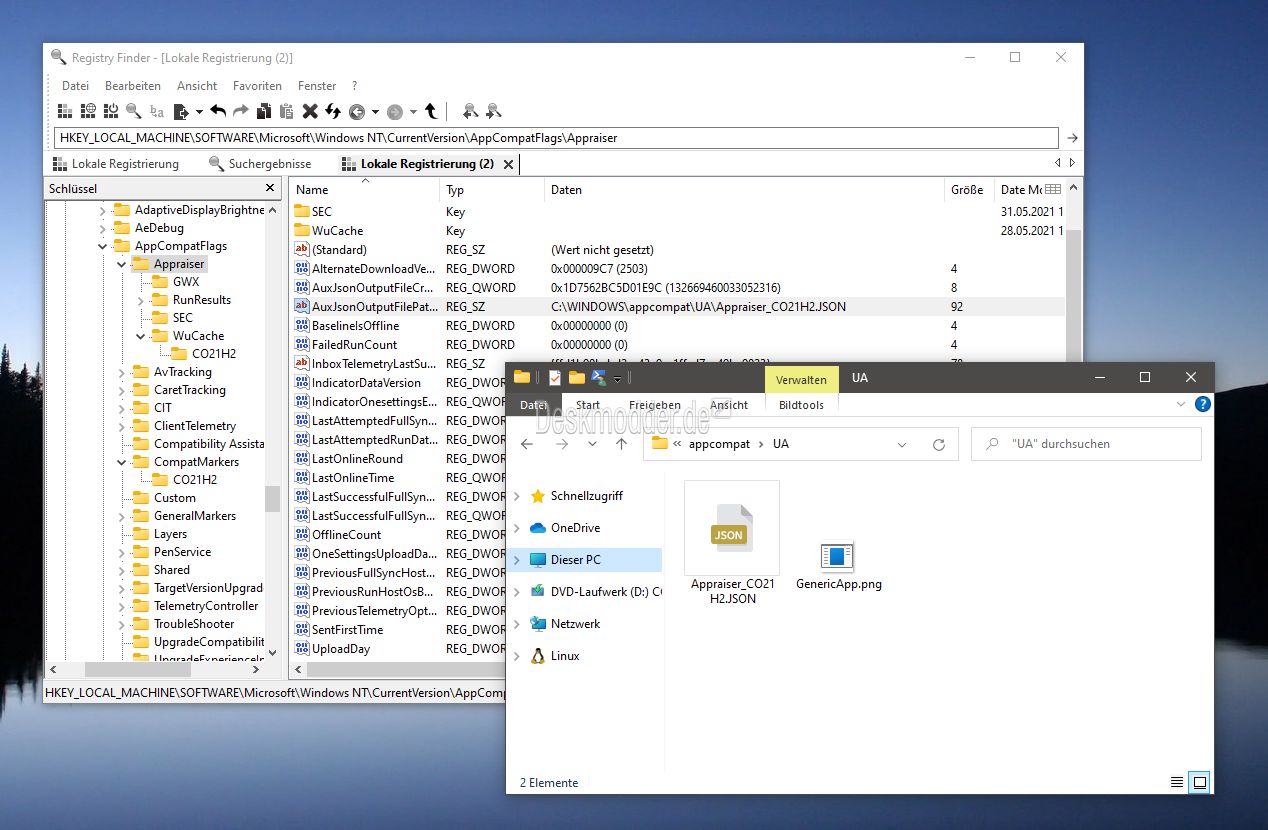The width and height of the screenshot is (1268, 830).
Task: Click the Properties icon in Explorer title bar
Action: tap(554, 378)
